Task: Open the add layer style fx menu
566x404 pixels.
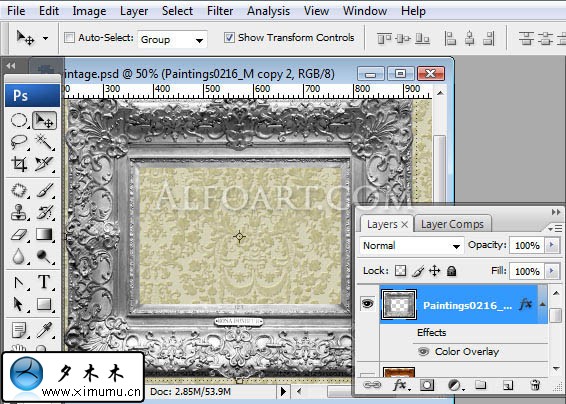Action: pos(401,385)
